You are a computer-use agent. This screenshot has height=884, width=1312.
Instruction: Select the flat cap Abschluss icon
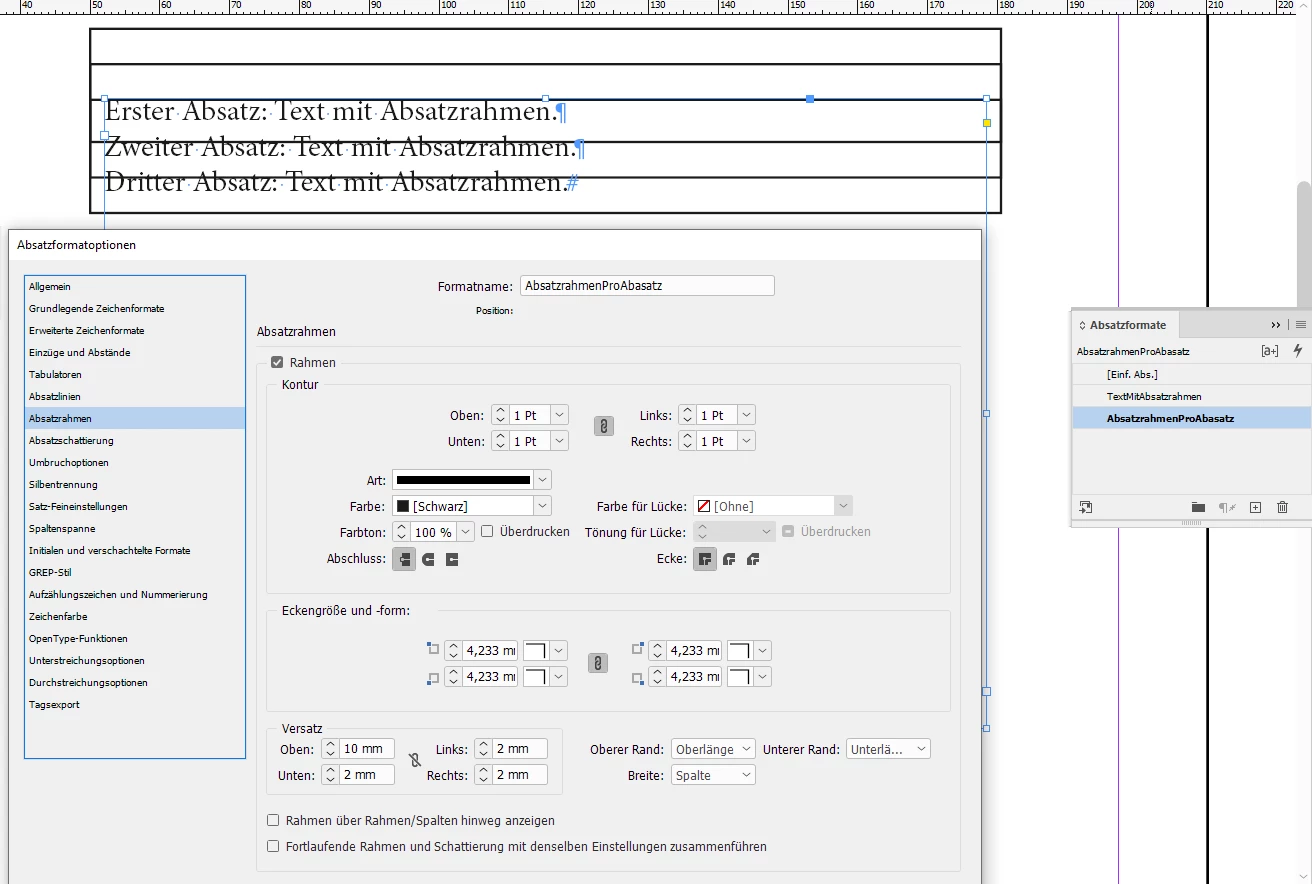coord(404,559)
